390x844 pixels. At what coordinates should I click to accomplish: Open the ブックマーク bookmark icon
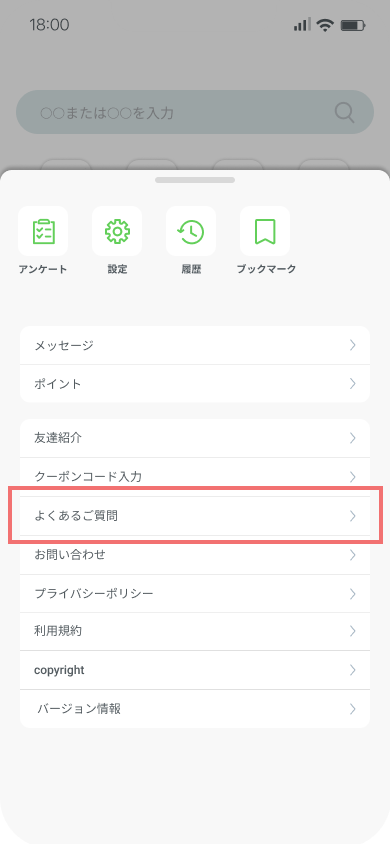pyautogui.click(x=265, y=231)
